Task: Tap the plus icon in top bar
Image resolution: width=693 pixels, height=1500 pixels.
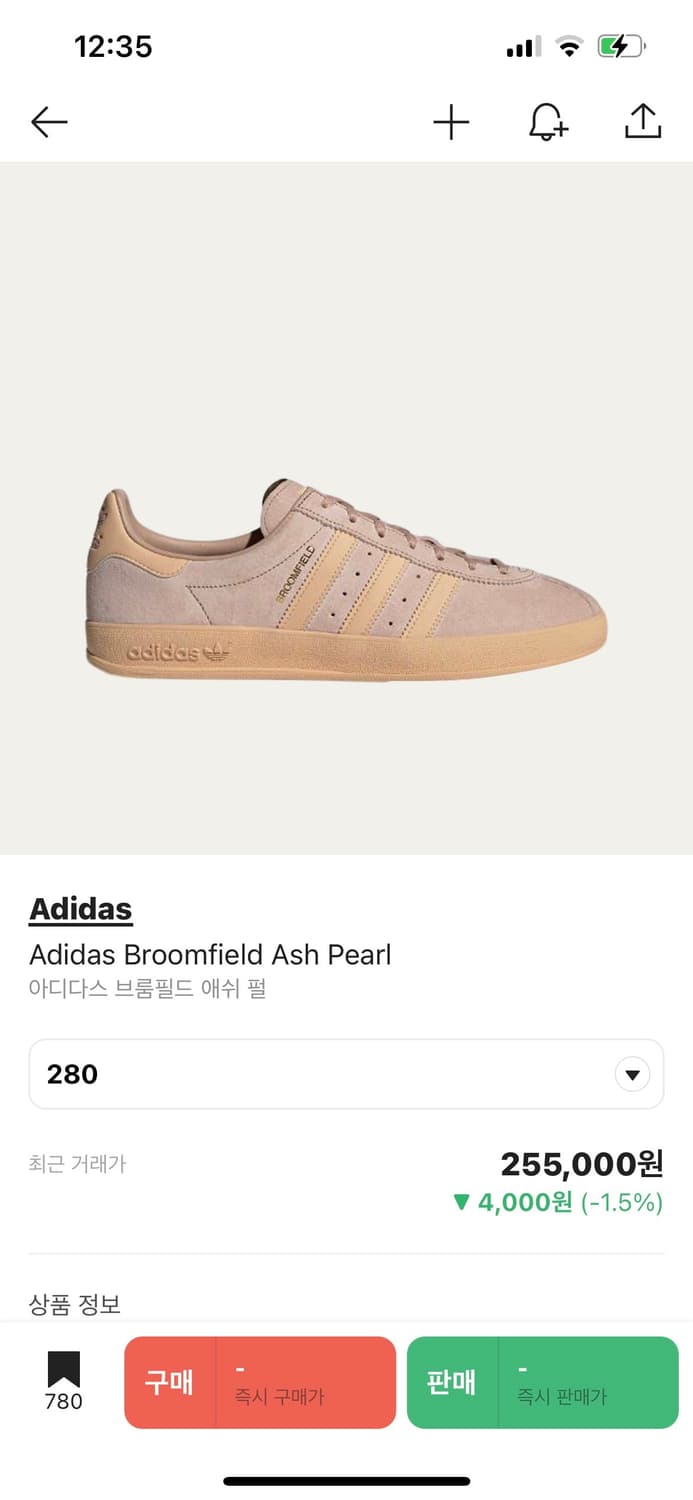Action: tap(451, 122)
